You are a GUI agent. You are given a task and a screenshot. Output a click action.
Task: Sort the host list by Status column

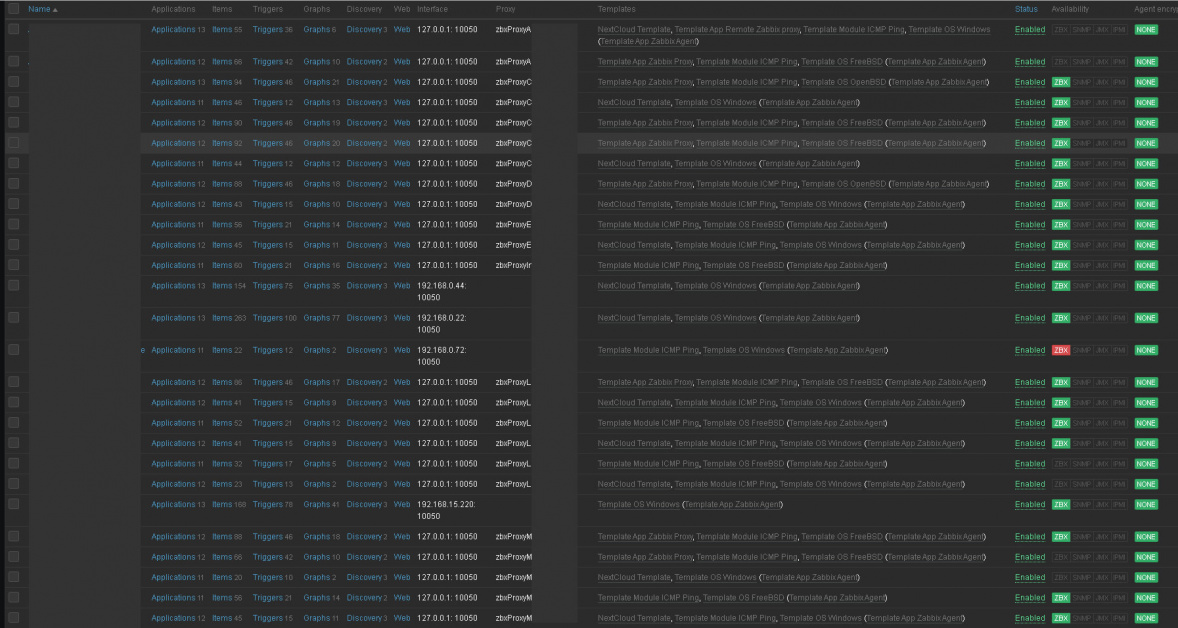1026,9
